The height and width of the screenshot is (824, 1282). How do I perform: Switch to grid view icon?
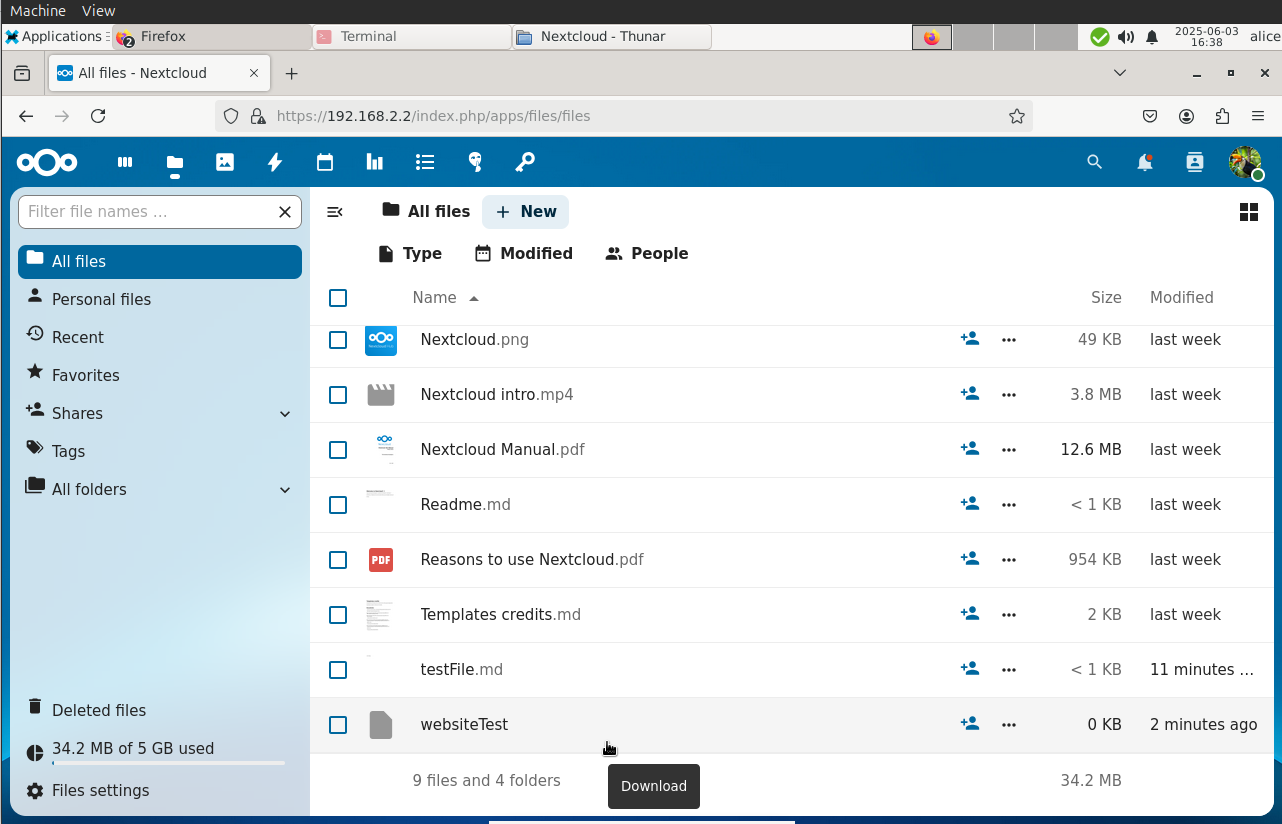pyautogui.click(x=1248, y=212)
